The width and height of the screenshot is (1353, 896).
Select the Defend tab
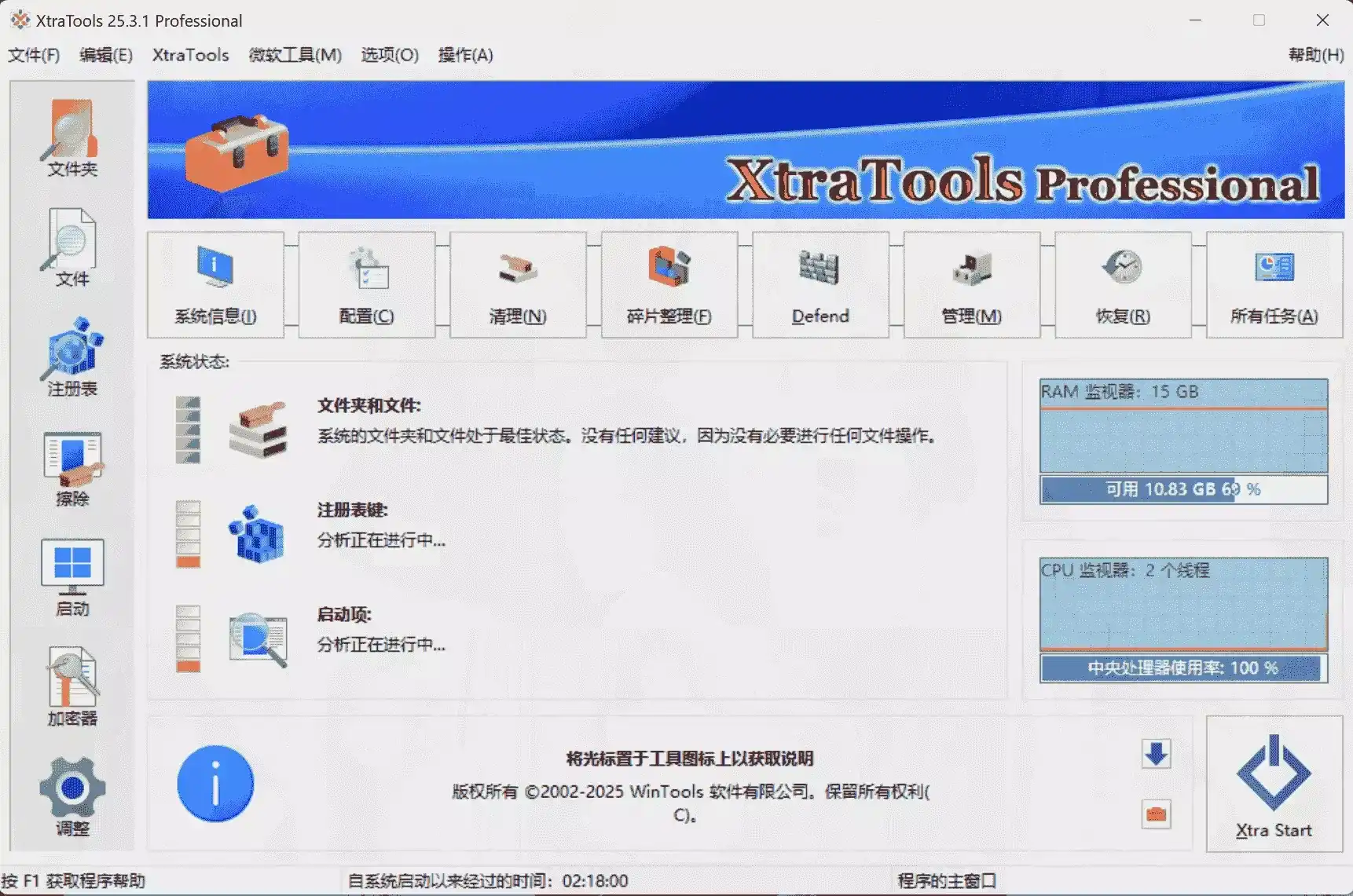820,285
